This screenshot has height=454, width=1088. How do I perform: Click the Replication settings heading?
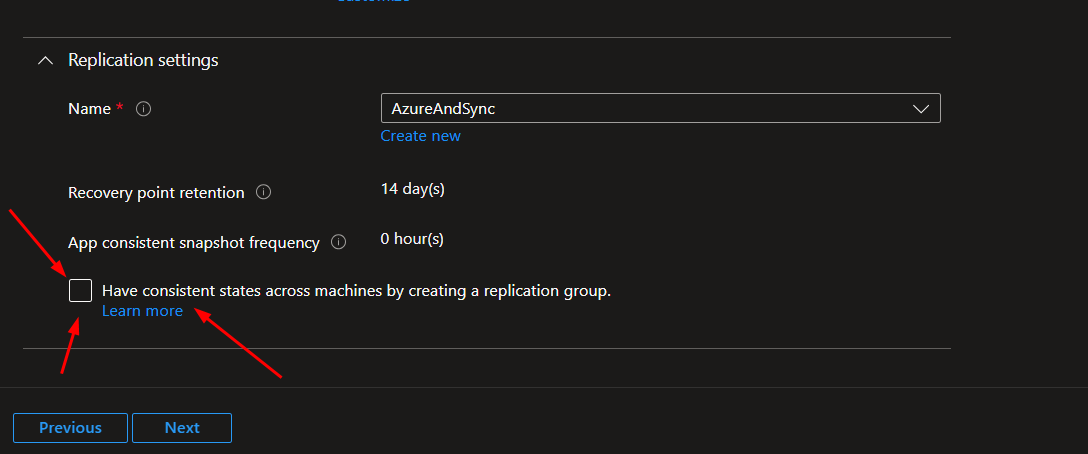point(143,60)
